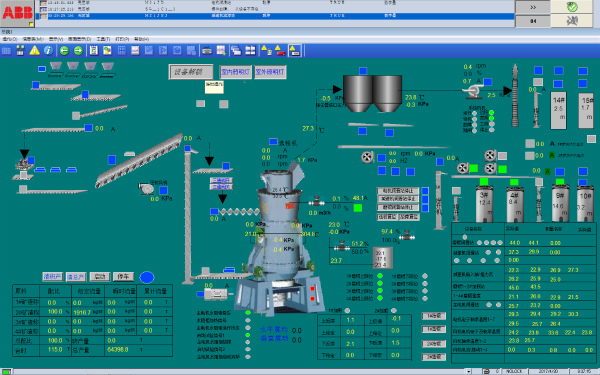
Task: Acknowledge alarms with green checkmark button
Action: 572,7
